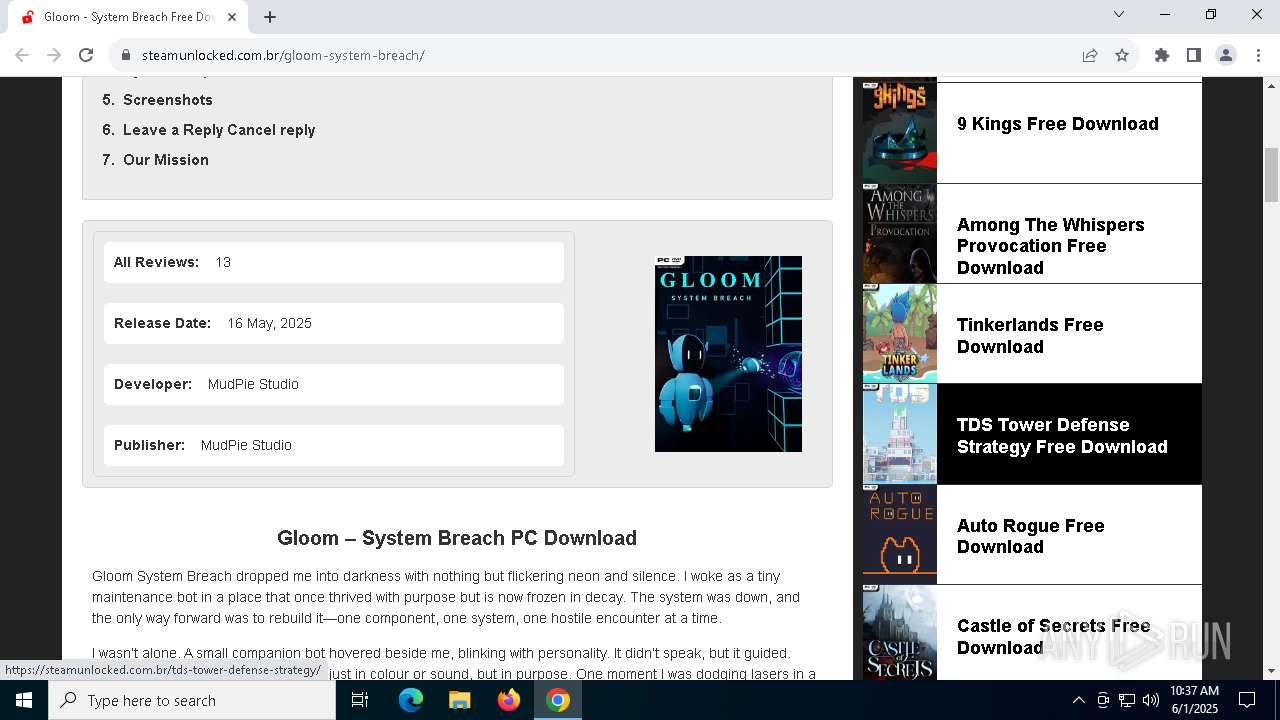This screenshot has height=720, width=1280.
Task: Click Castle of Secrets thumbnail
Action: (x=900, y=633)
